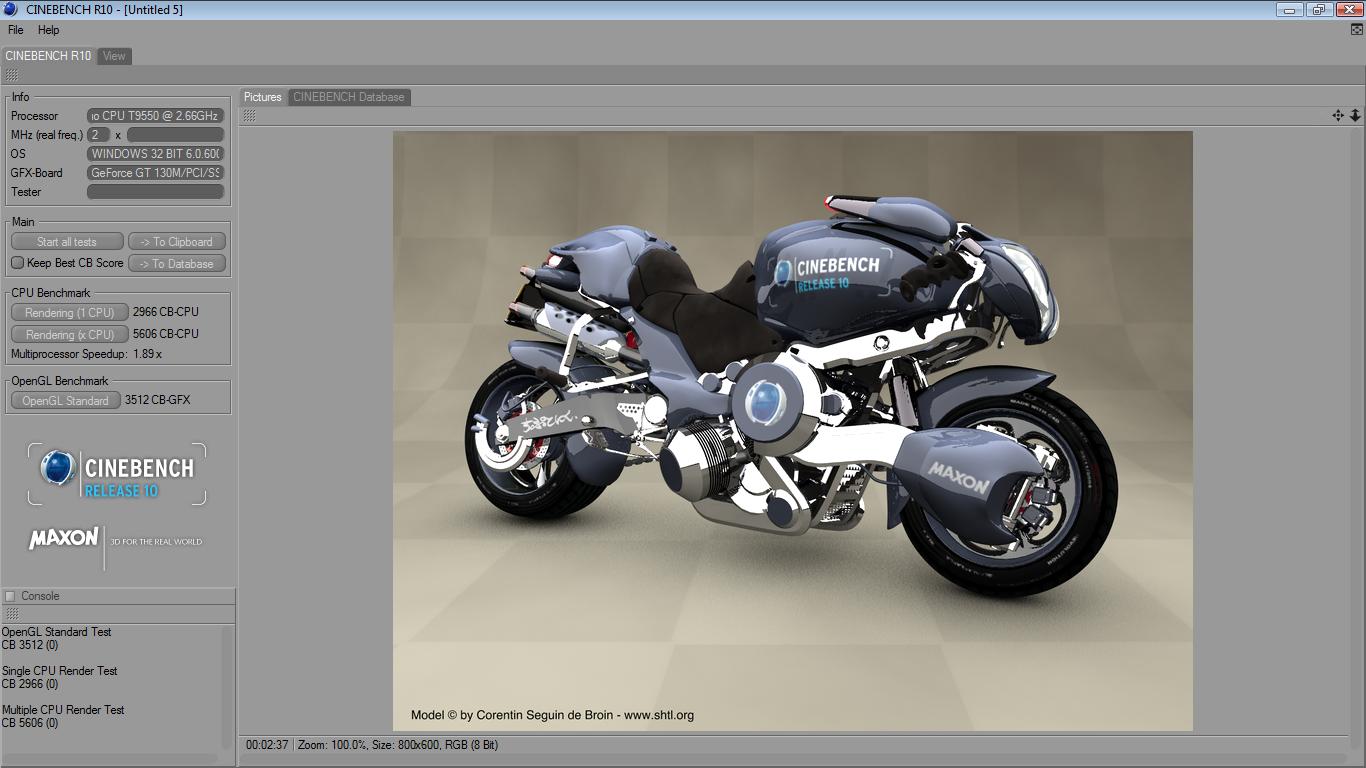
Task: Open the Help menu
Action: pyautogui.click(x=49, y=30)
